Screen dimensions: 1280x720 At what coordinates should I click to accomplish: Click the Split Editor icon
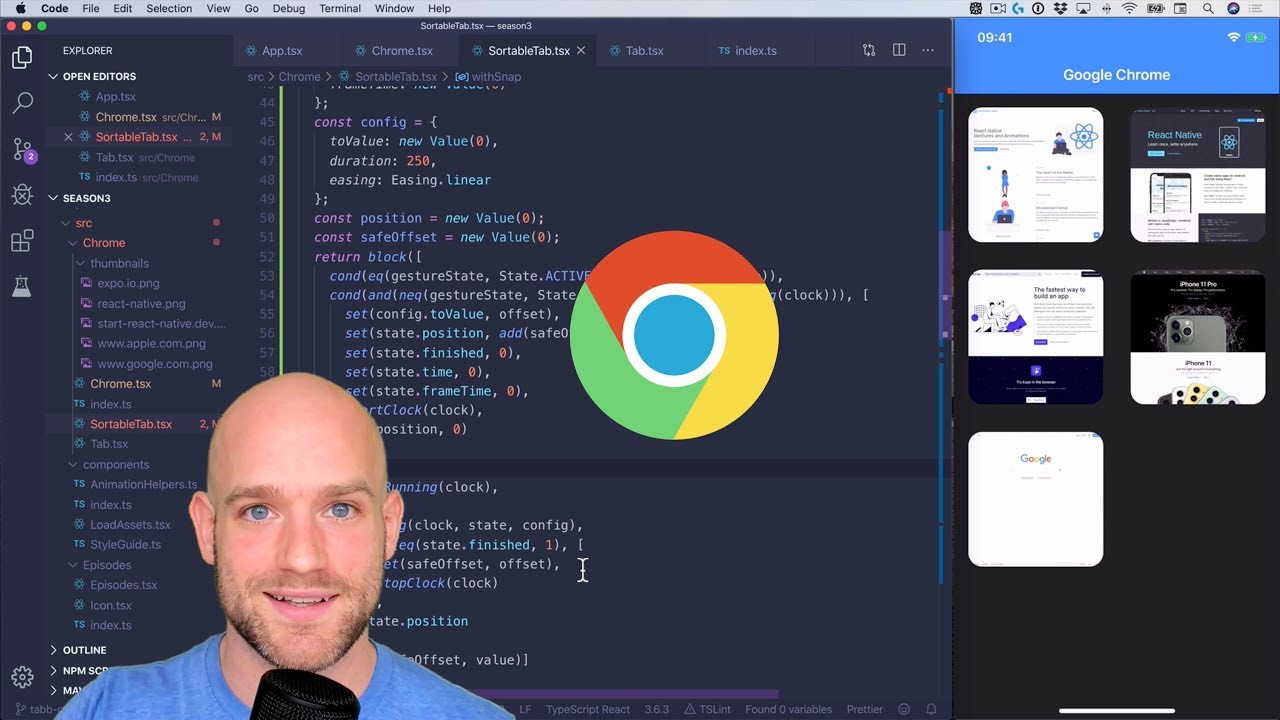click(x=899, y=50)
